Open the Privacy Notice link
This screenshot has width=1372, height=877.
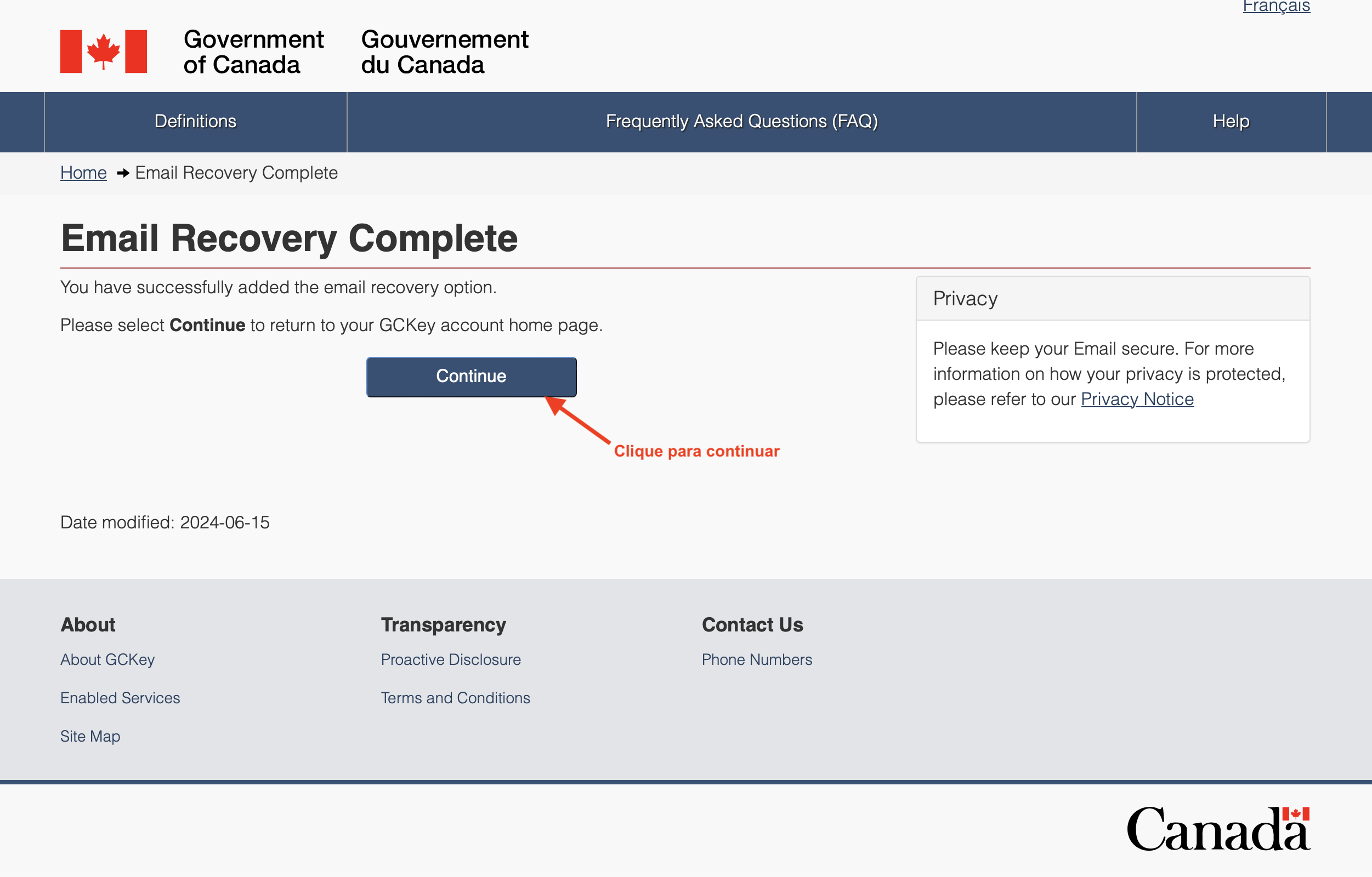[x=1137, y=399]
